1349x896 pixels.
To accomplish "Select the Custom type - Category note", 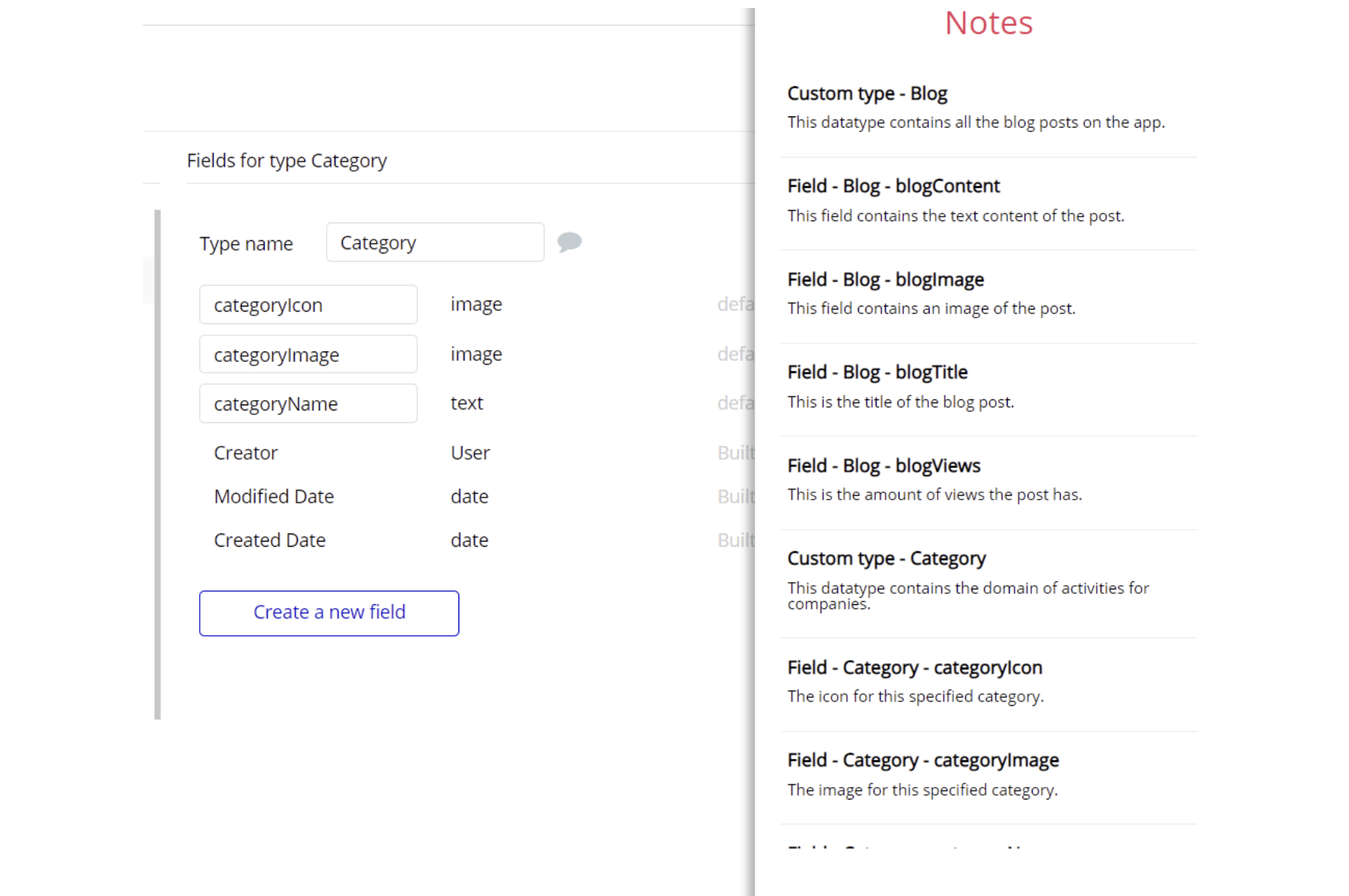I will coord(886,559).
